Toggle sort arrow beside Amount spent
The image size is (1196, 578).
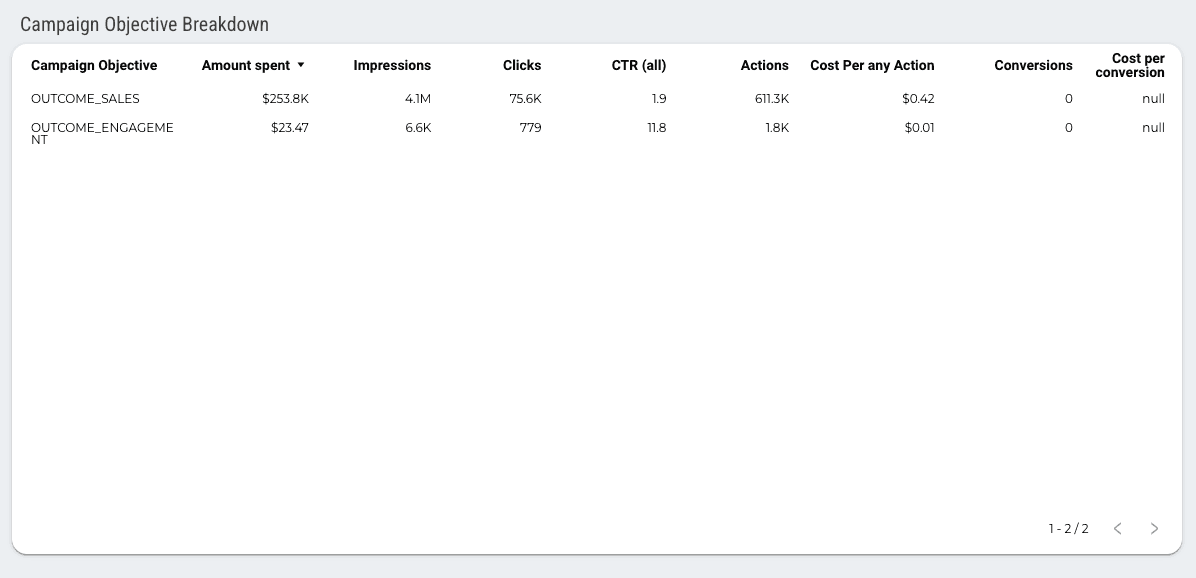tap(301, 66)
